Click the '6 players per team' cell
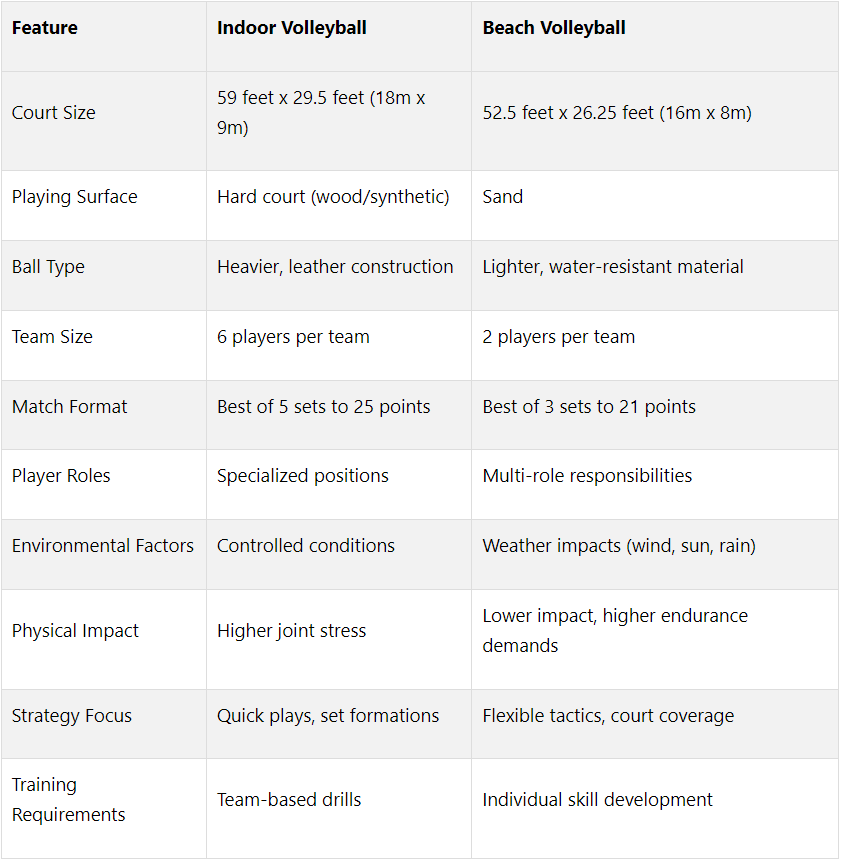 click(x=293, y=337)
